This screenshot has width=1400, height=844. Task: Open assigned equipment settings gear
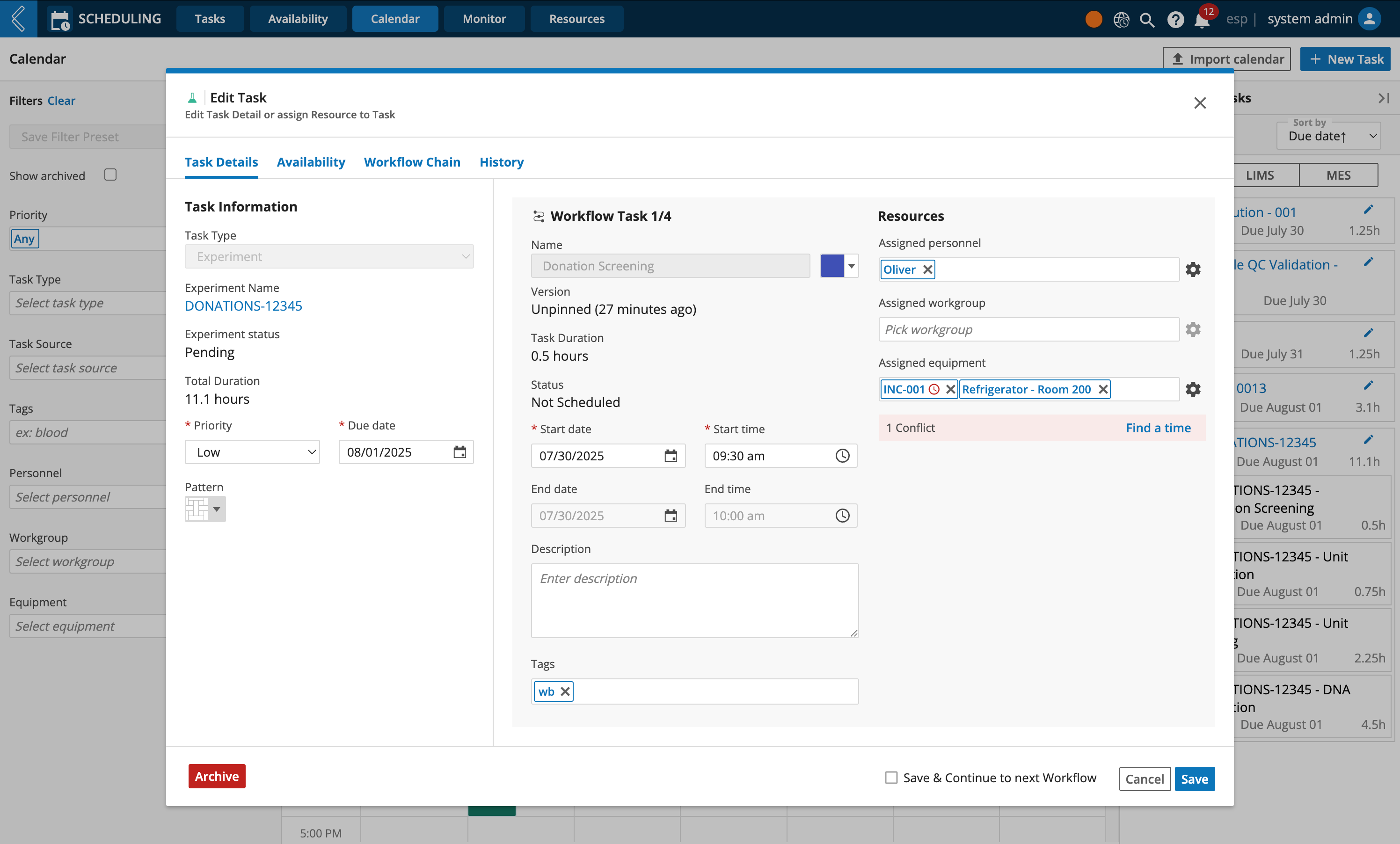tap(1193, 389)
